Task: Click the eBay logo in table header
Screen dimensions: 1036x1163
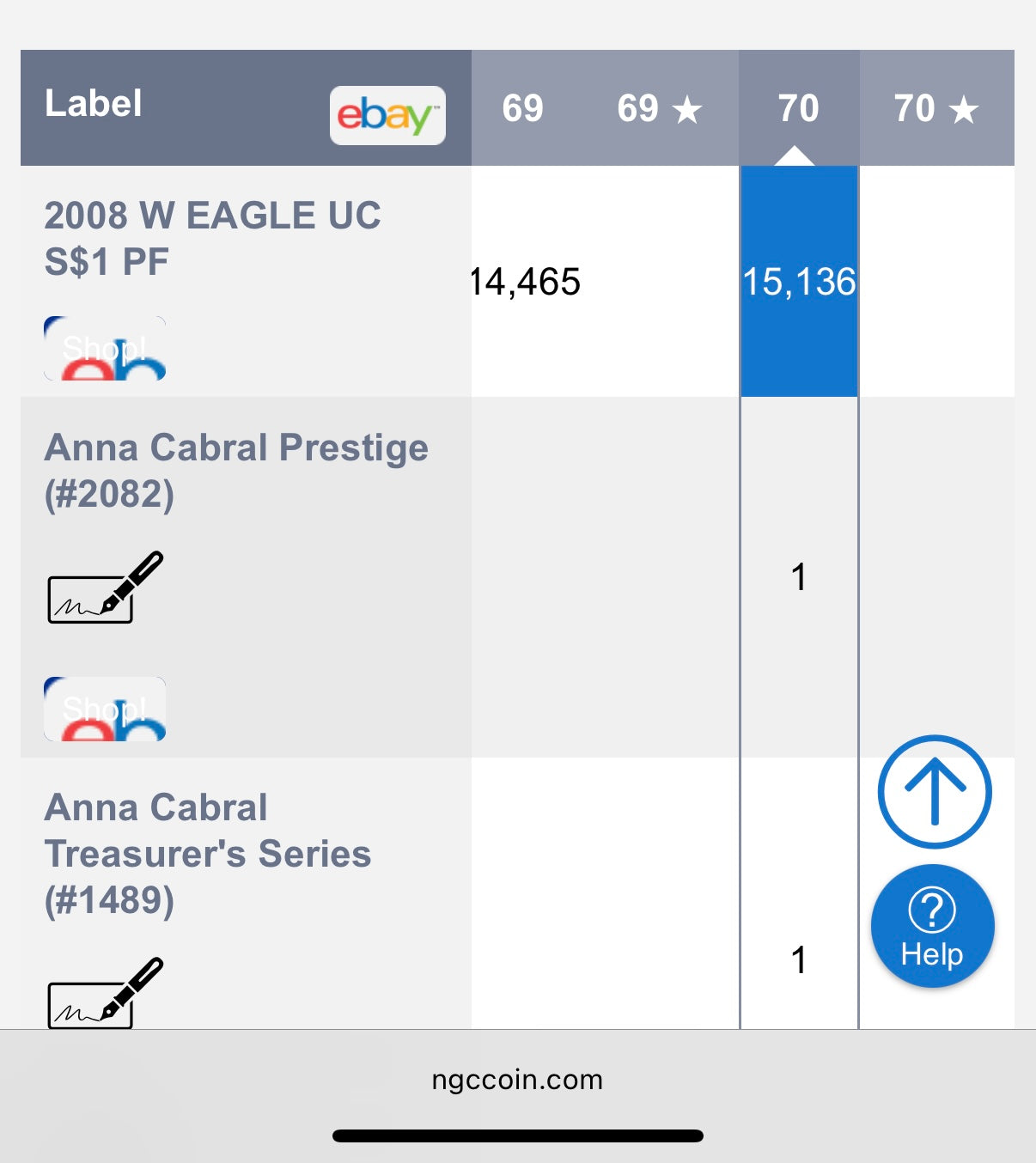Action: 387,115
